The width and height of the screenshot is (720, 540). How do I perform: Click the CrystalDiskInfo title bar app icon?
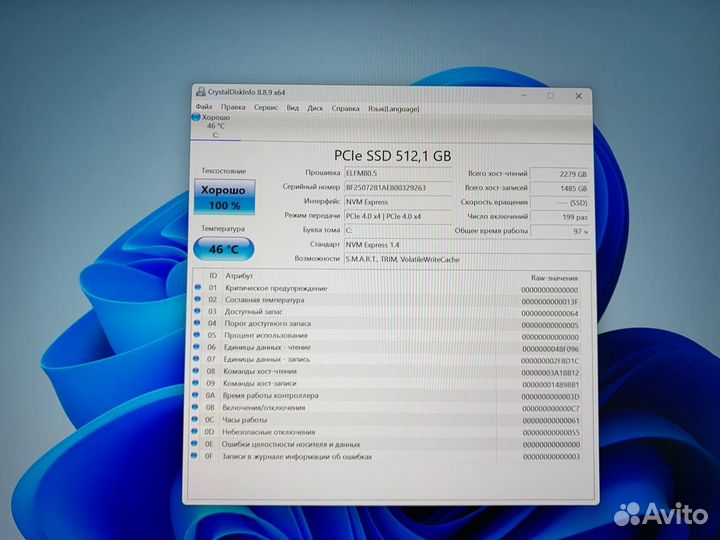(200, 91)
